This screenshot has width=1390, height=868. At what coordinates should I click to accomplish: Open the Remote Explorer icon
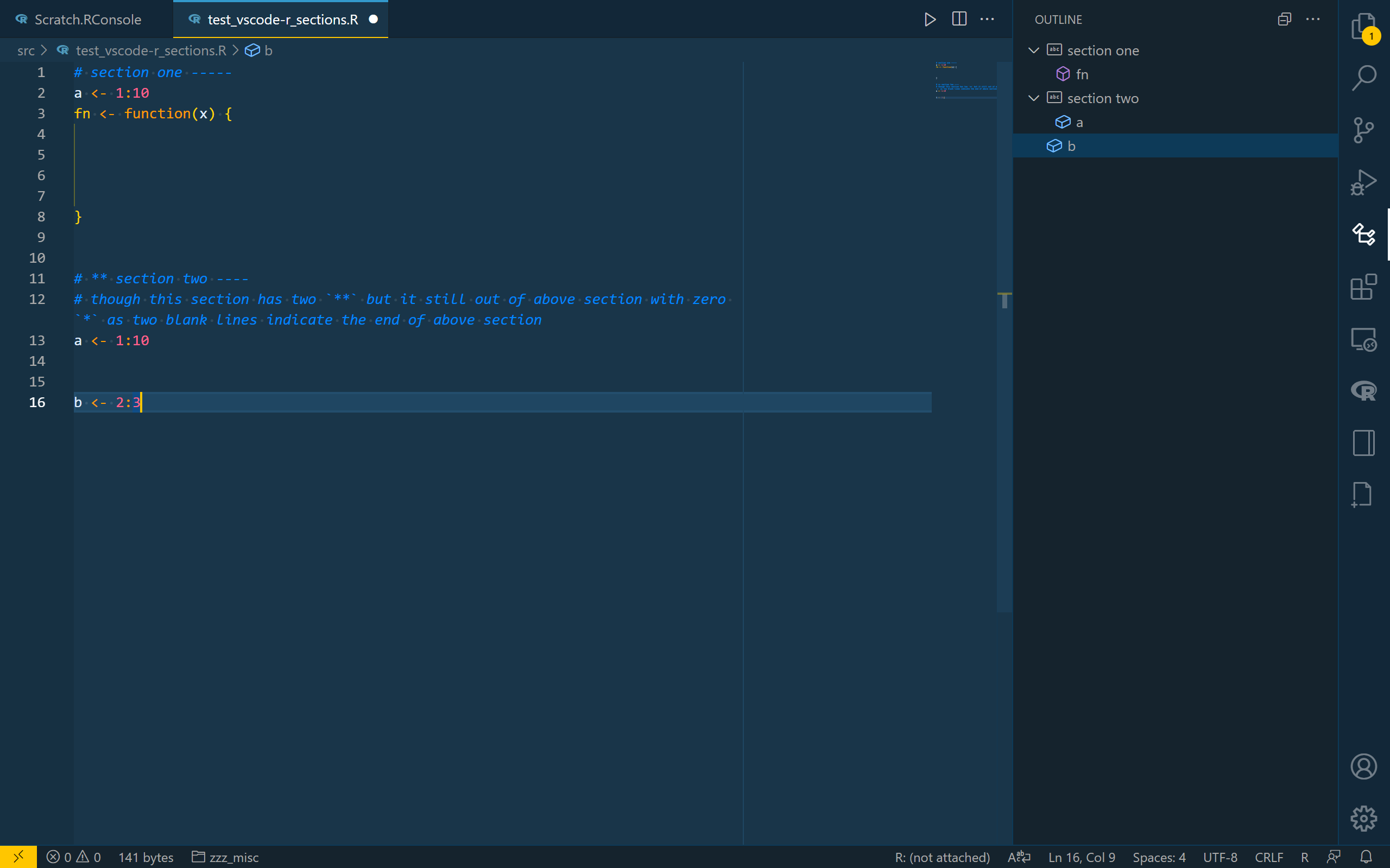(x=1363, y=339)
